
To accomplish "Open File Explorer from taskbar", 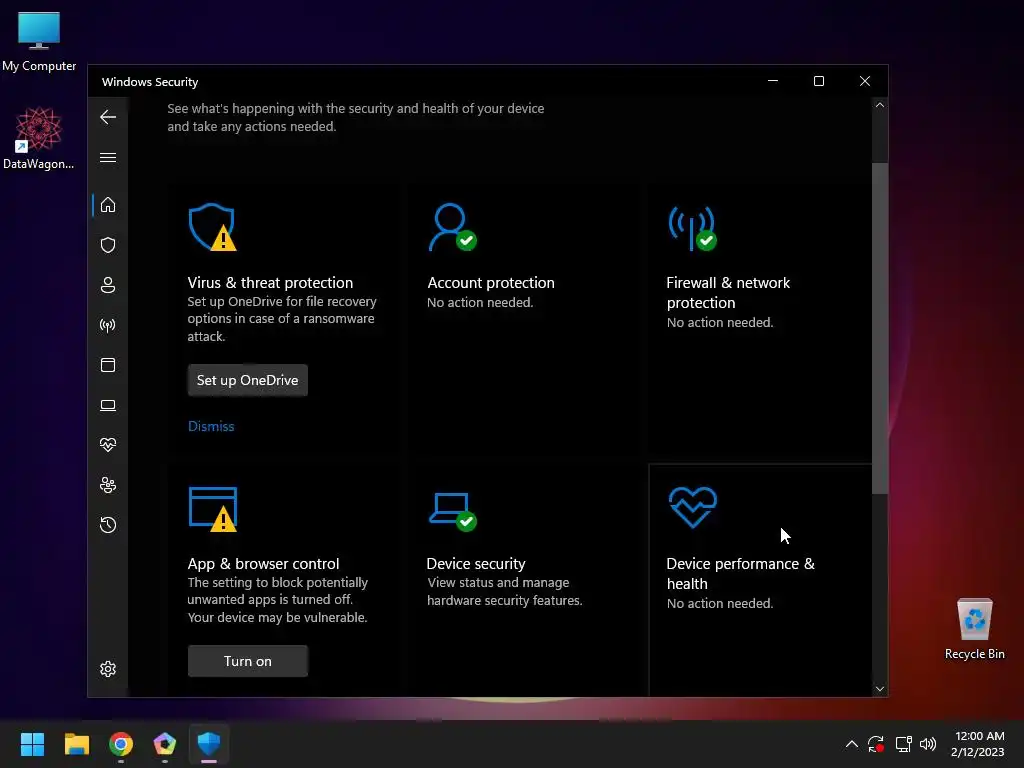I will pos(76,744).
